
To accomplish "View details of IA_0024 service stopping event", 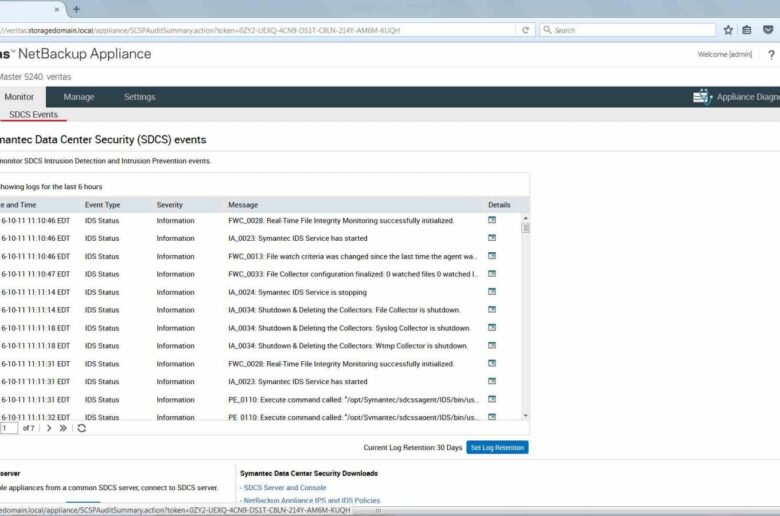I will (491, 292).
